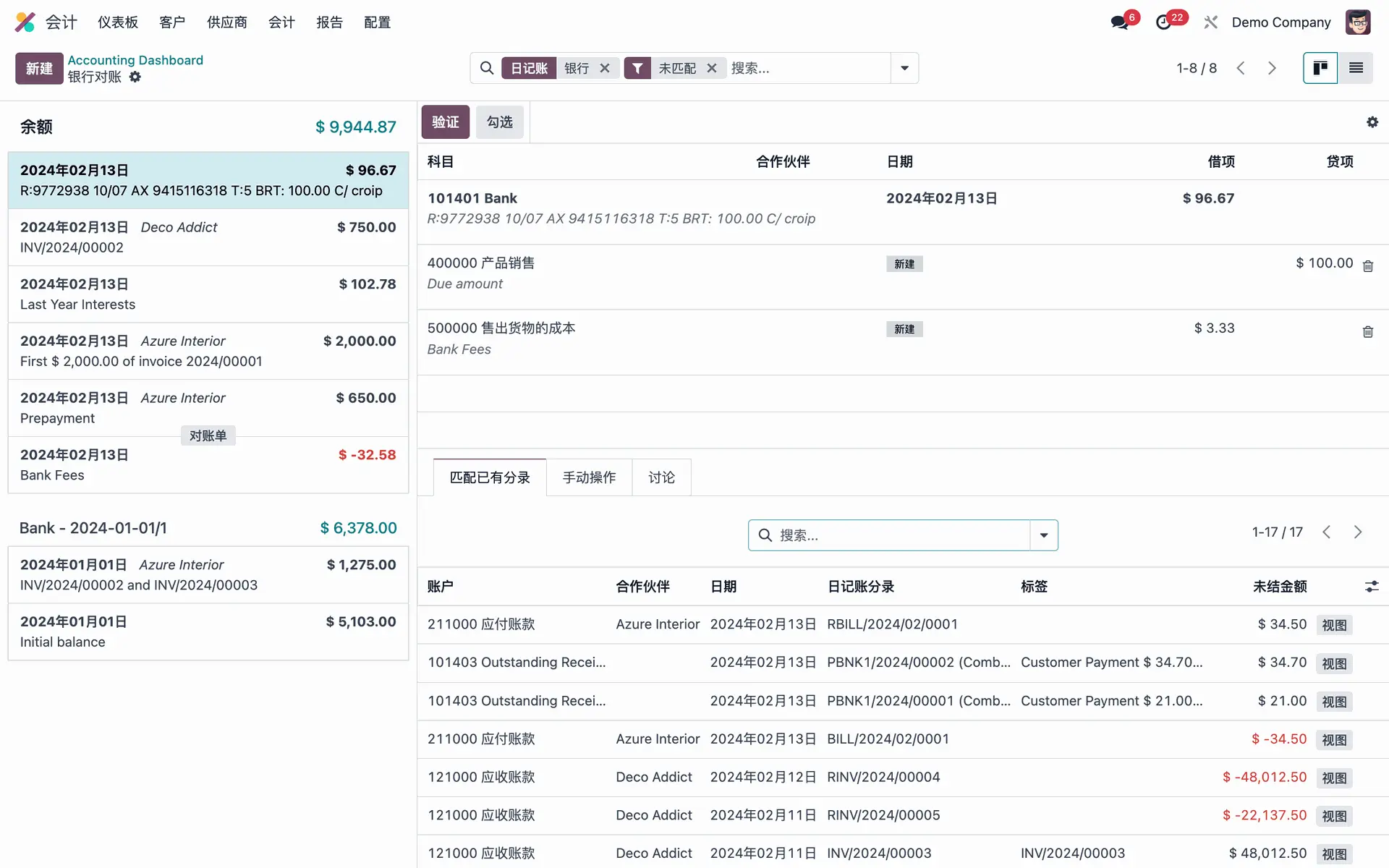
Task: Open the chat messages icon
Action: coord(1120,22)
